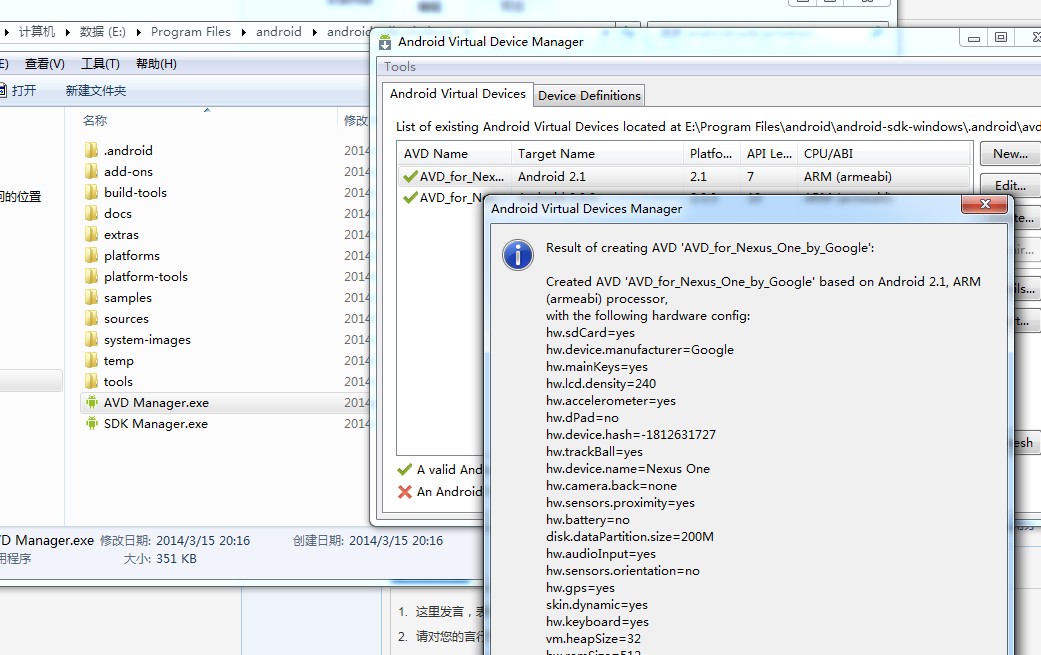Expand the Program Files breadcrumb arrow
Viewport: 1041px width, 655px height.
pyautogui.click(x=243, y=32)
